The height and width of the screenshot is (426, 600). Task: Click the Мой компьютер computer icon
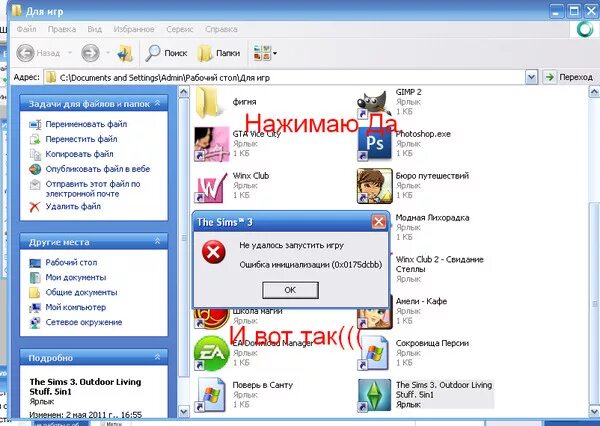pyautogui.click(x=35, y=308)
